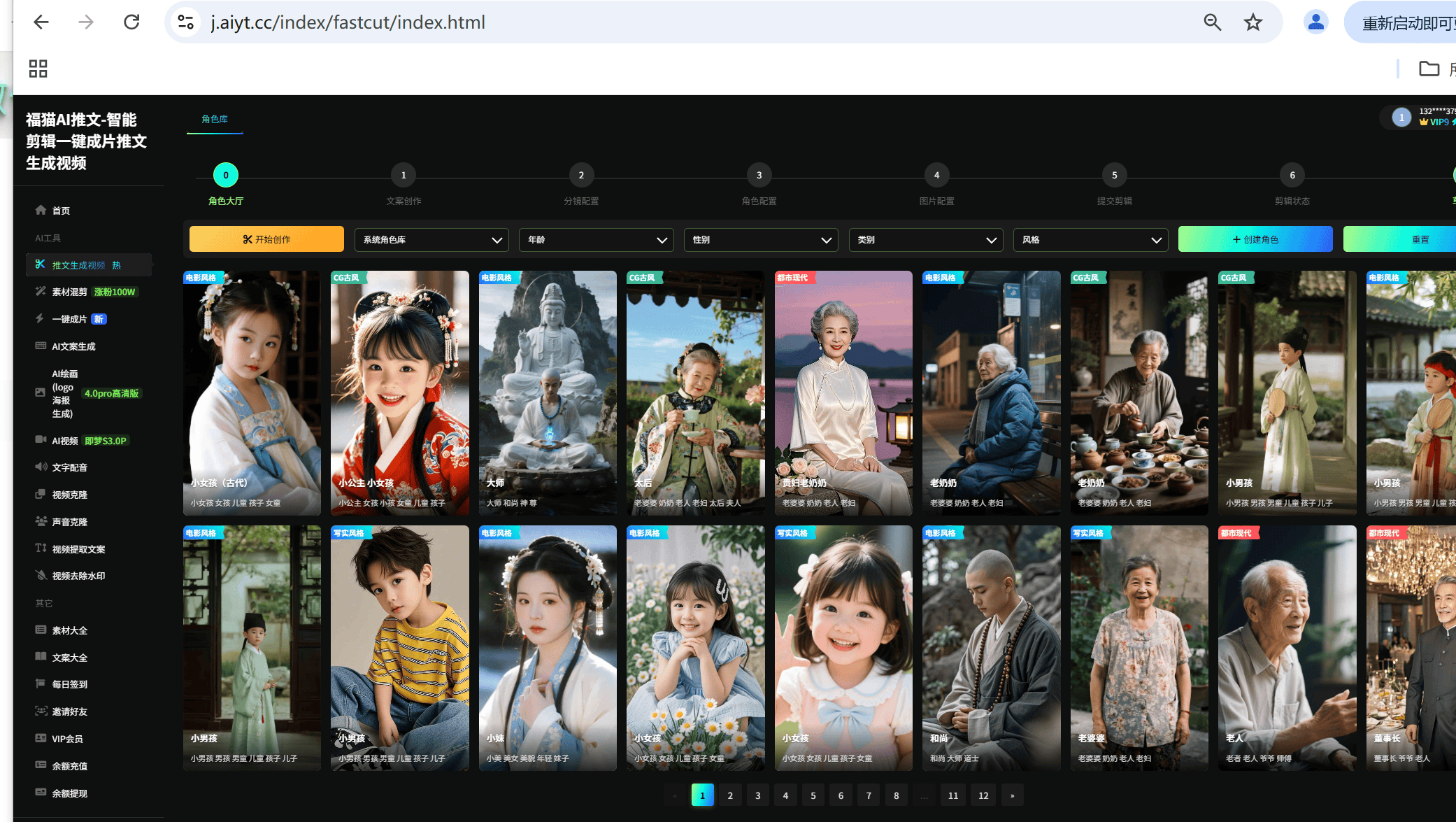Click the lightning icon for 一键成片
This screenshot has width=1456, height=822.
41,319
